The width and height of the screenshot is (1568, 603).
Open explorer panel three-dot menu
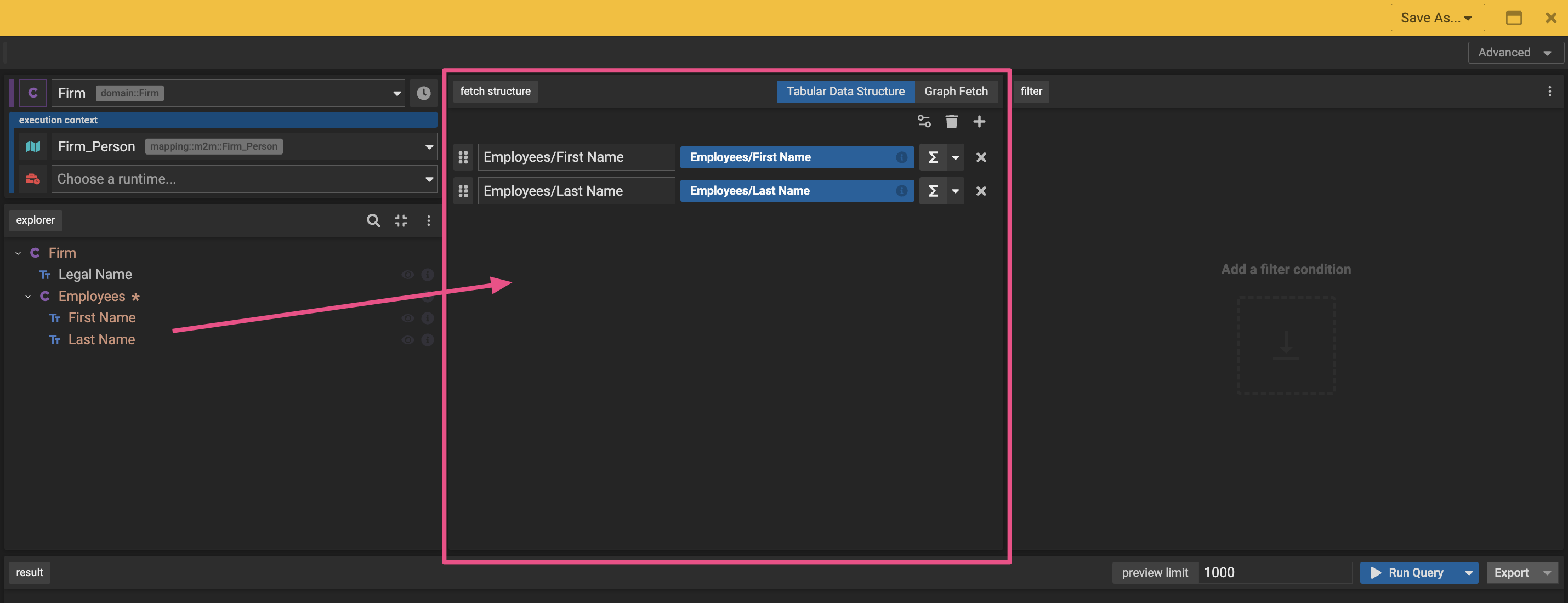(428, 220)
